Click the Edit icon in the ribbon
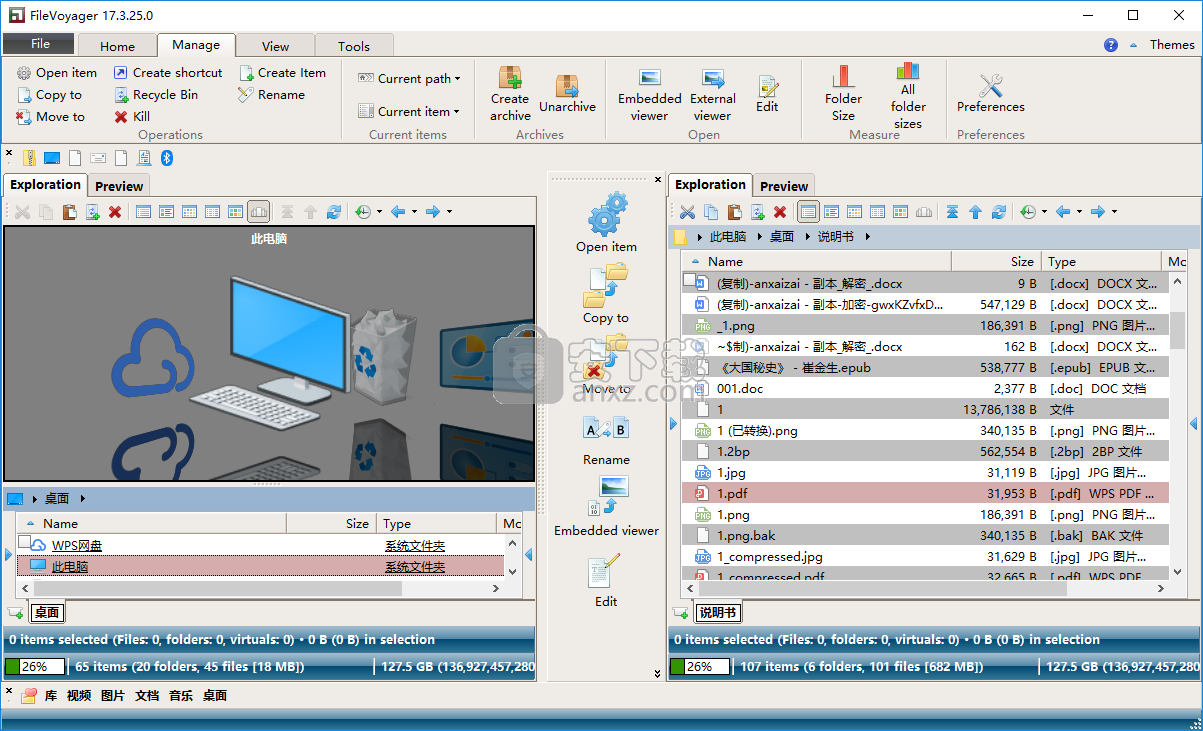Viewport: 1203px width, 731px height. [767, 86]
